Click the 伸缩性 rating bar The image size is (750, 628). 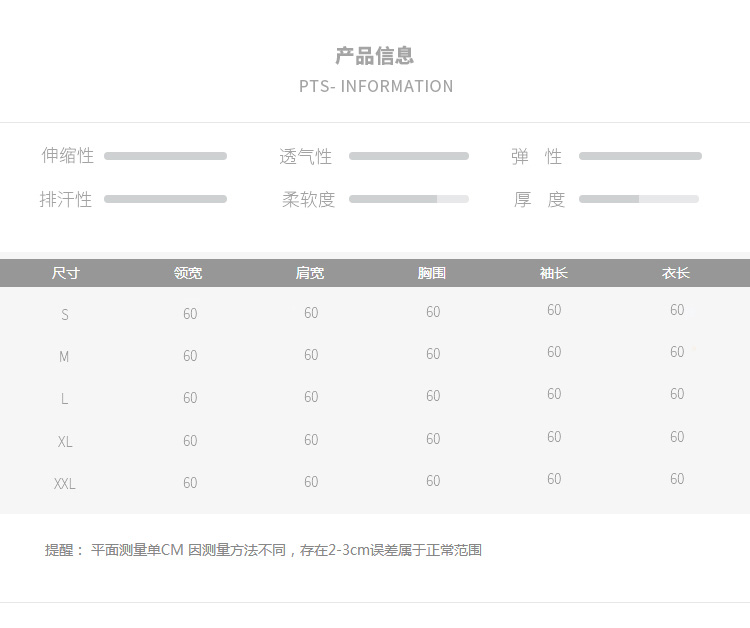(165, 156)
